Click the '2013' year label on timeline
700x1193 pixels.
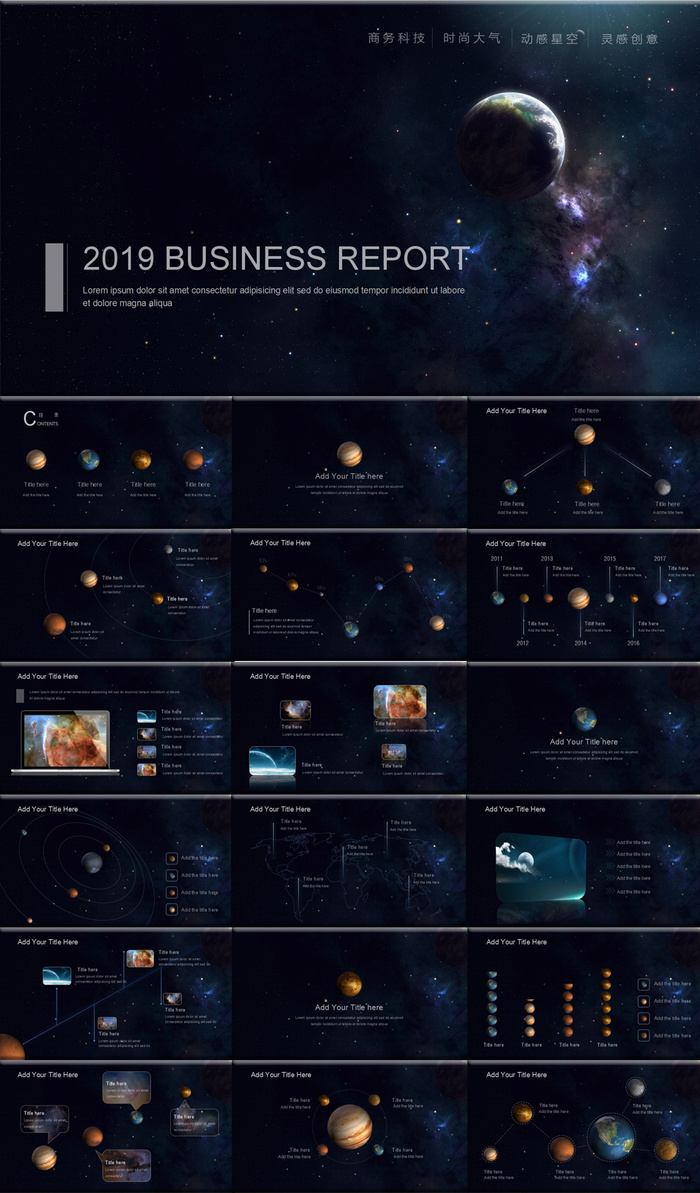[547, 558]
